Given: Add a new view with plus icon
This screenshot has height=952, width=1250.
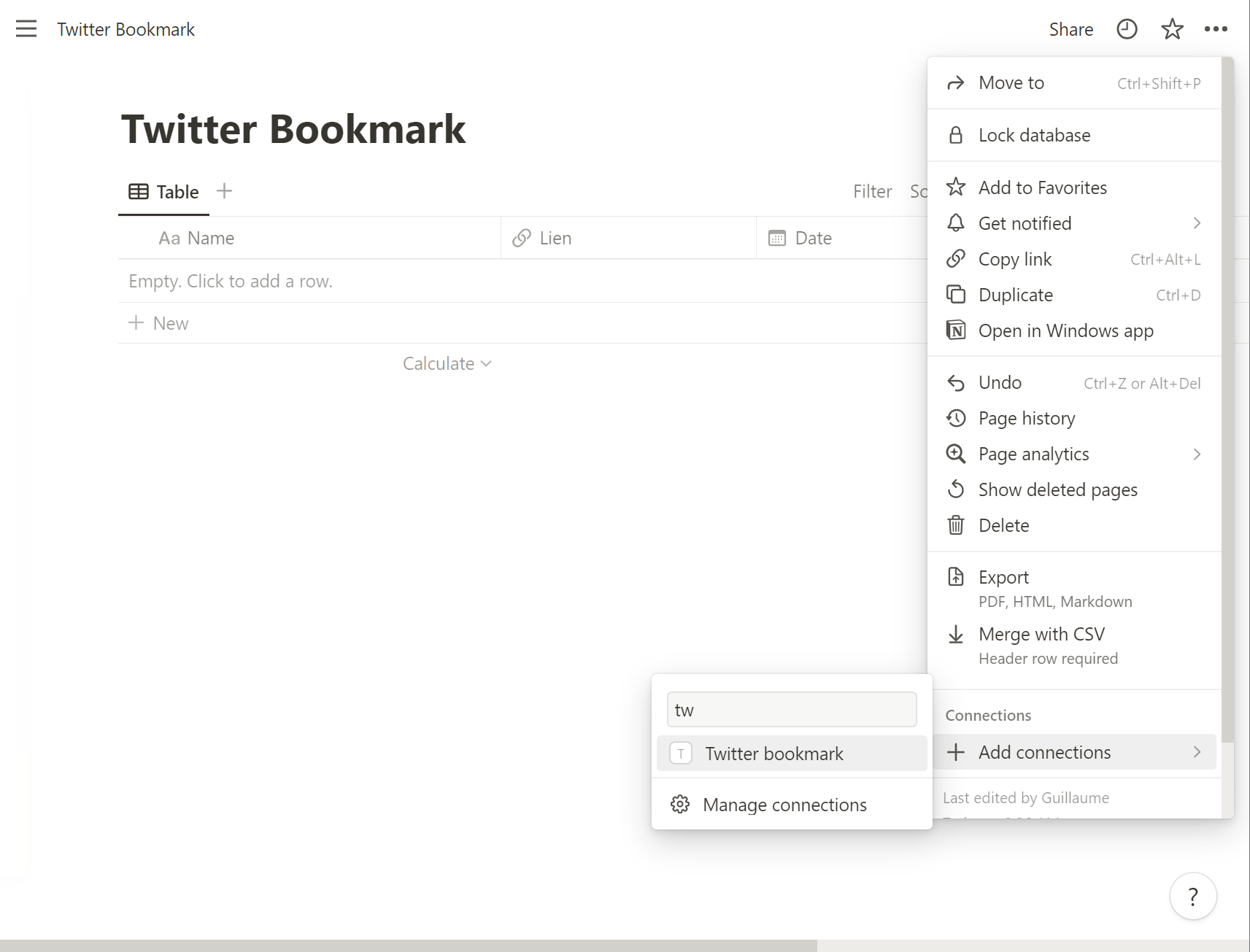Looking at the screenshot, I should pyautogui.click(x=225, y=191).
